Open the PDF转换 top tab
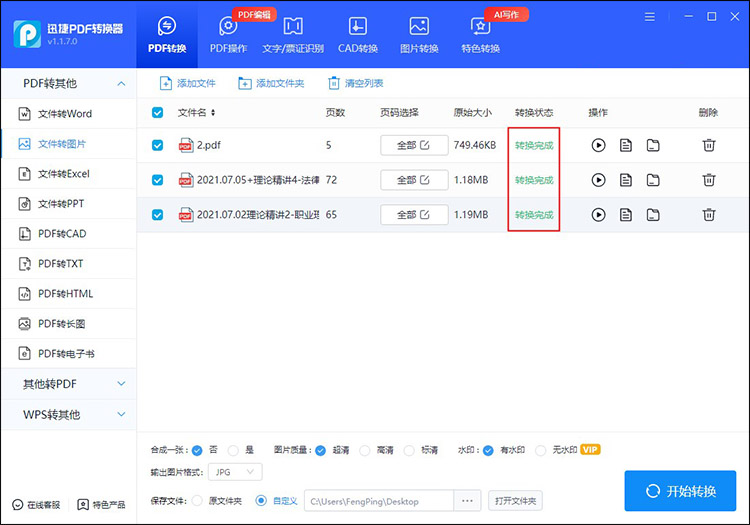Screen dimensions: 750x525 [x=167, y=34]
